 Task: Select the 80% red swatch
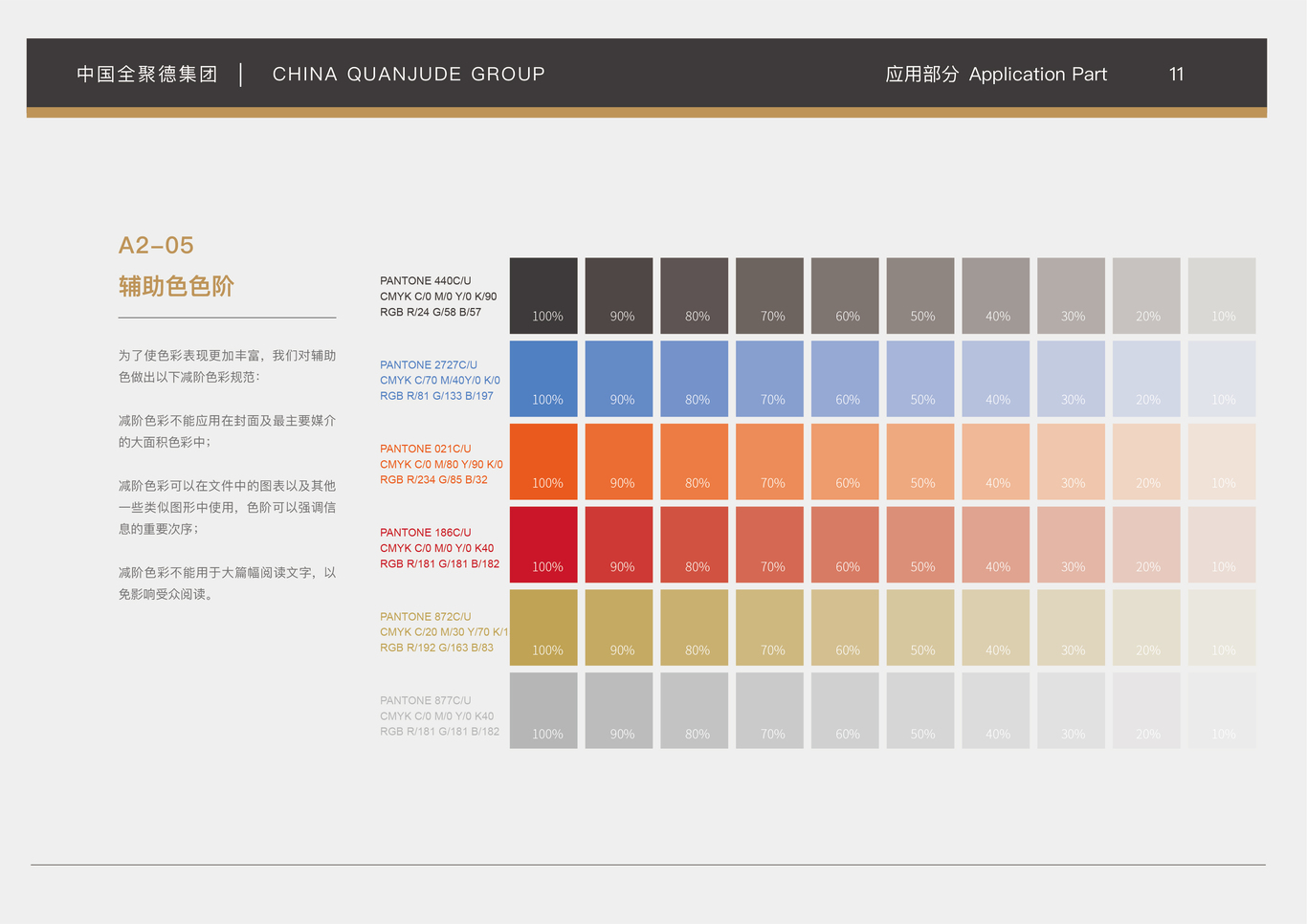coord(695,545)
